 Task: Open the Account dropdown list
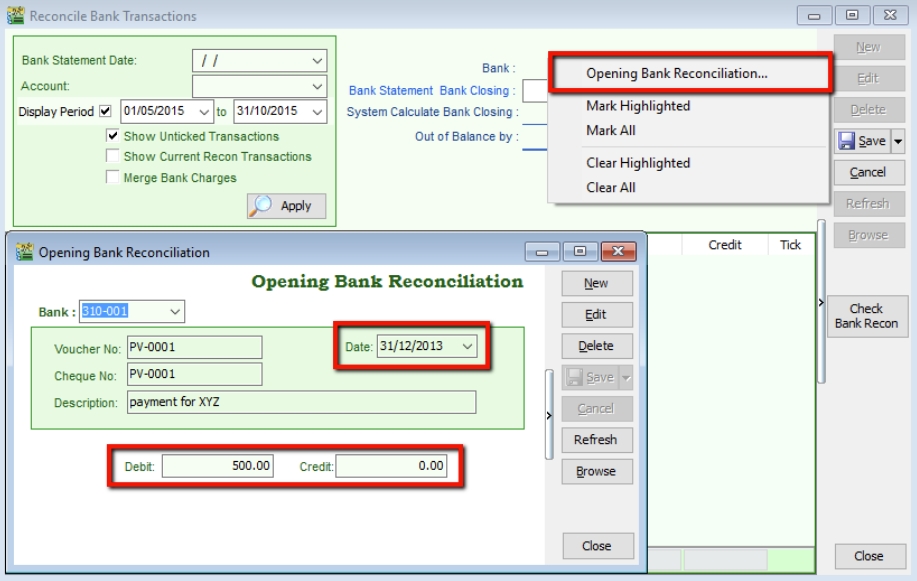pos(317,87)
